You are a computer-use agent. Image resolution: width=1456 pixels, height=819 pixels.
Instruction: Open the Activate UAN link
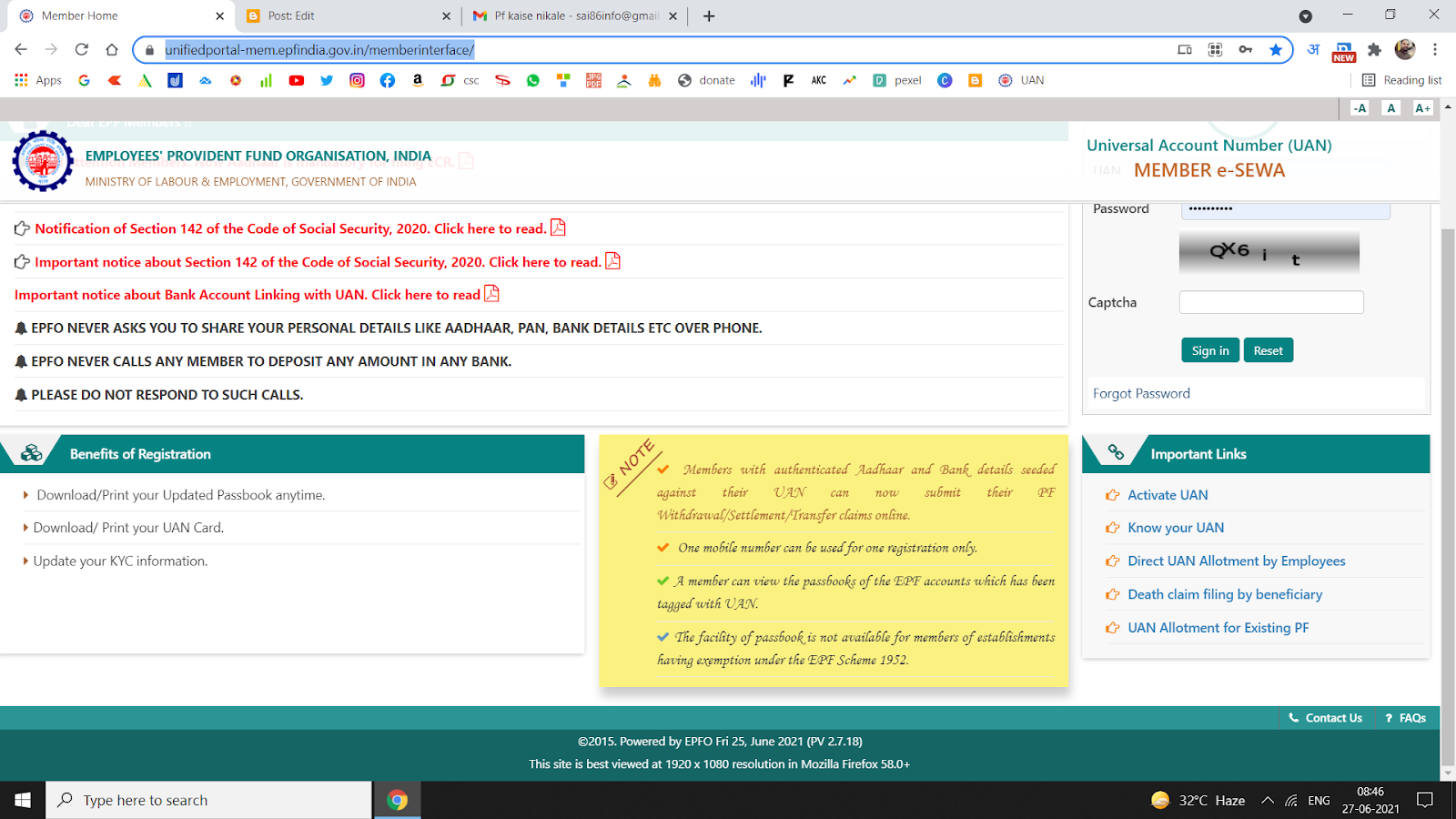[x=1168, y=495]
